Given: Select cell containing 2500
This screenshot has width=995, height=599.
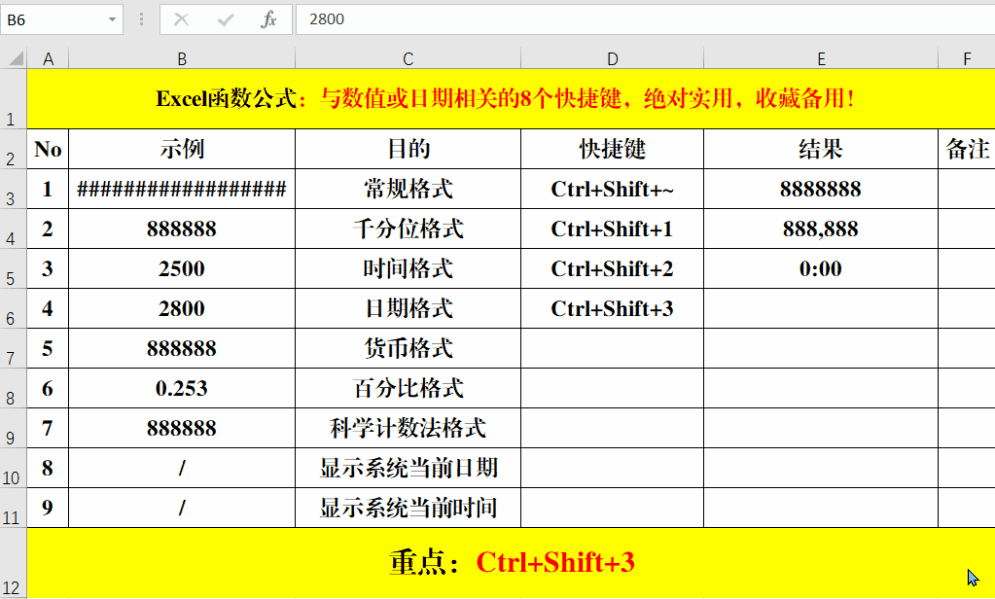Looking at the screenshot, I should tap(181, 268).
